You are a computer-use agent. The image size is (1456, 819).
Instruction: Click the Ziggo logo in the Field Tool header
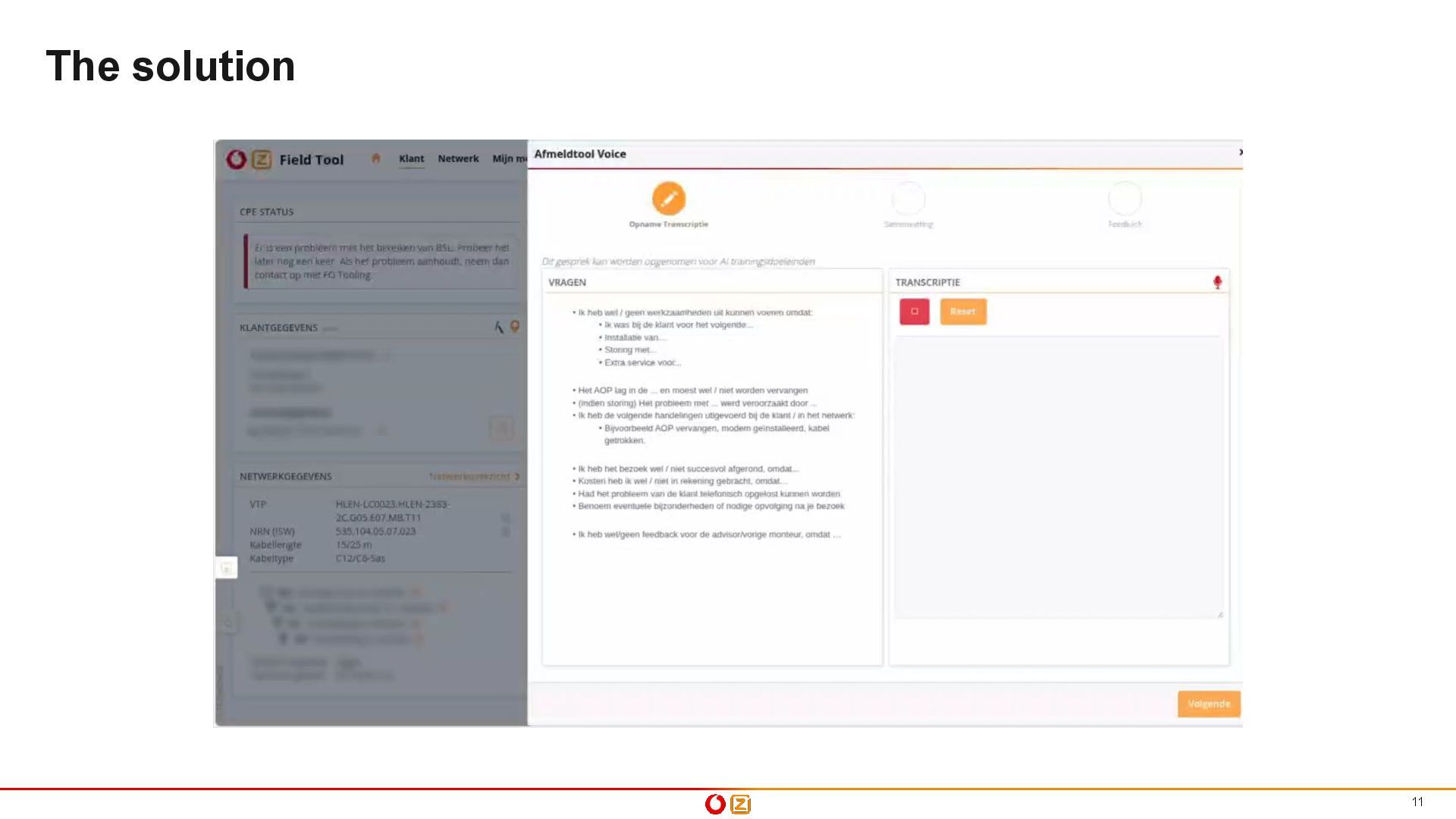pos(262,159)
